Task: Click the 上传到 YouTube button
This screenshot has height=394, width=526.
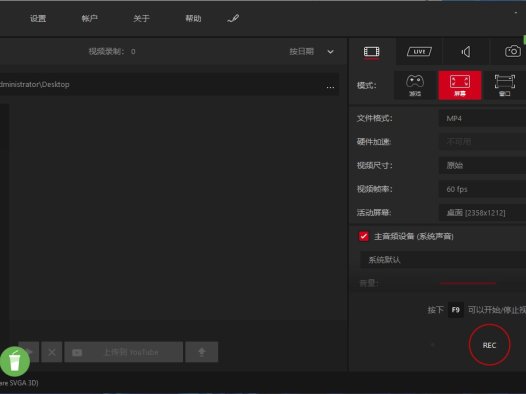Action: pos(123,352)
